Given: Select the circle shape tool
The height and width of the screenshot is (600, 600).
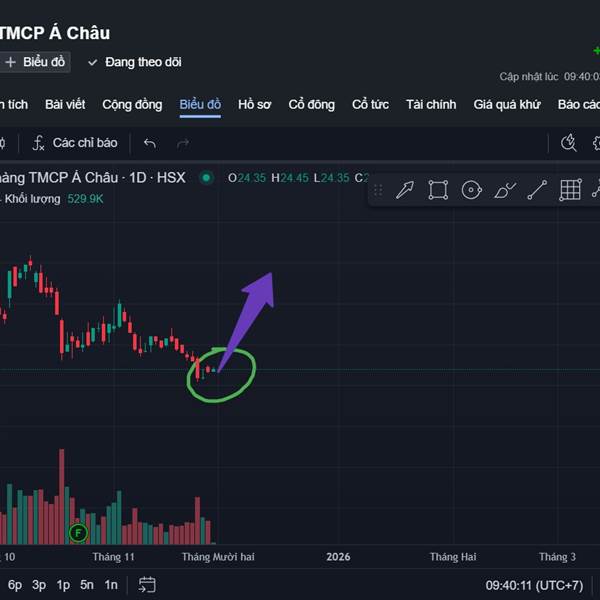Looking at the screenshot, I should [471, 190].
